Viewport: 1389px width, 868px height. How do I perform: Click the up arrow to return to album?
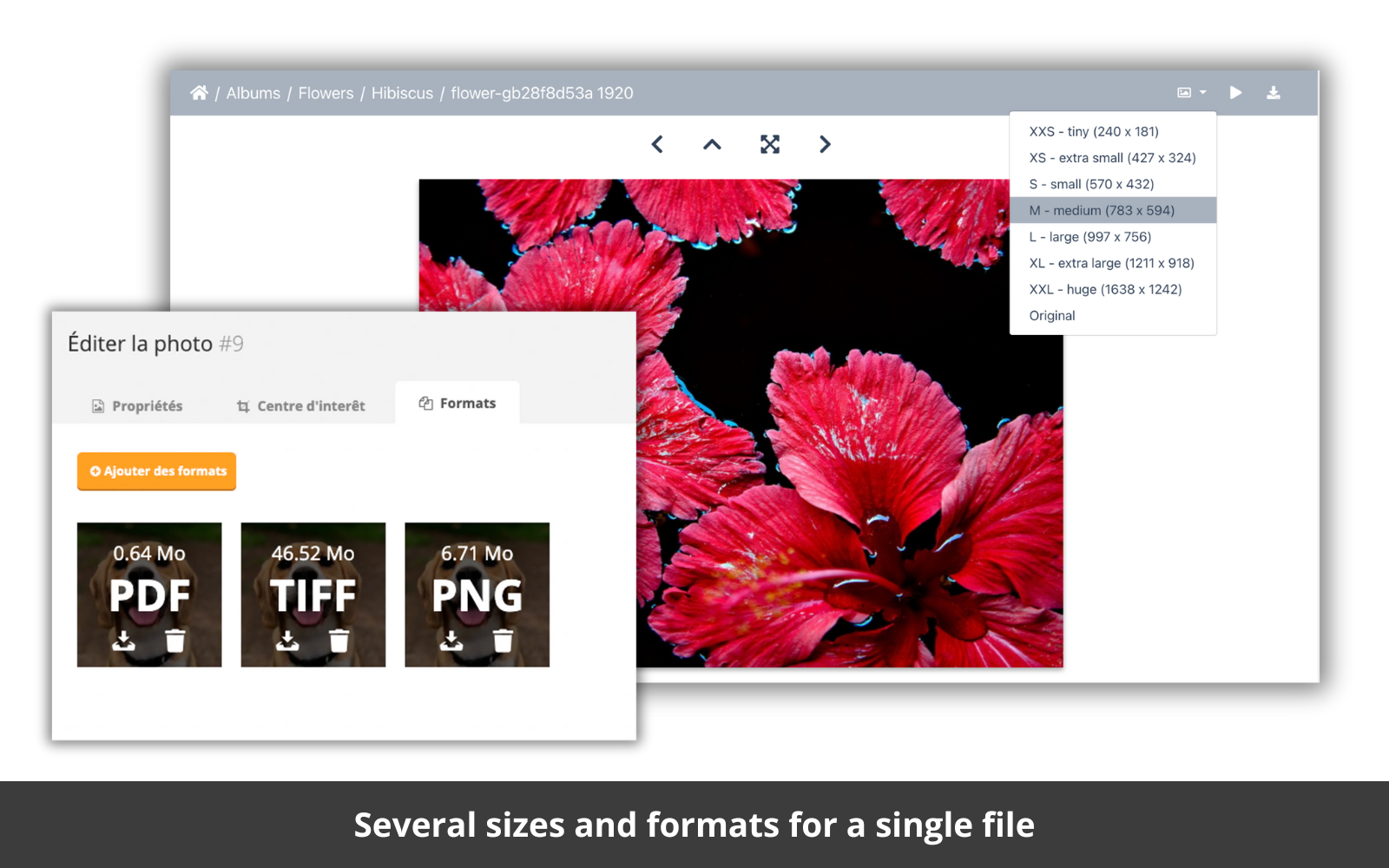pyautogui.click(x=712, y=144)
